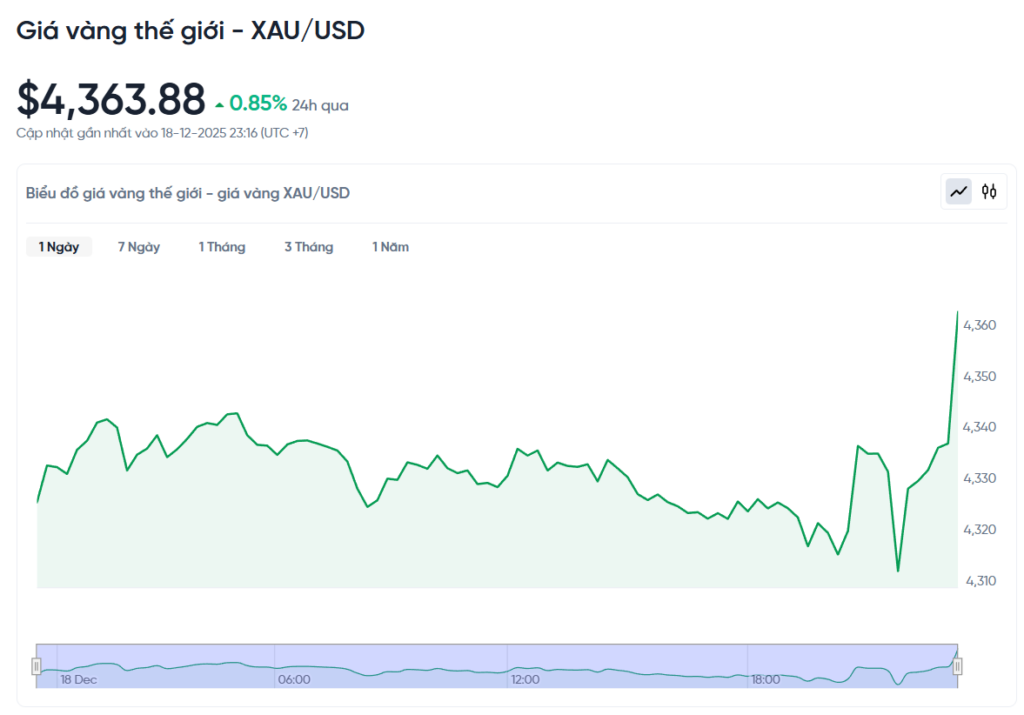Show the 3 Tháng chart range

coord(309,247)
